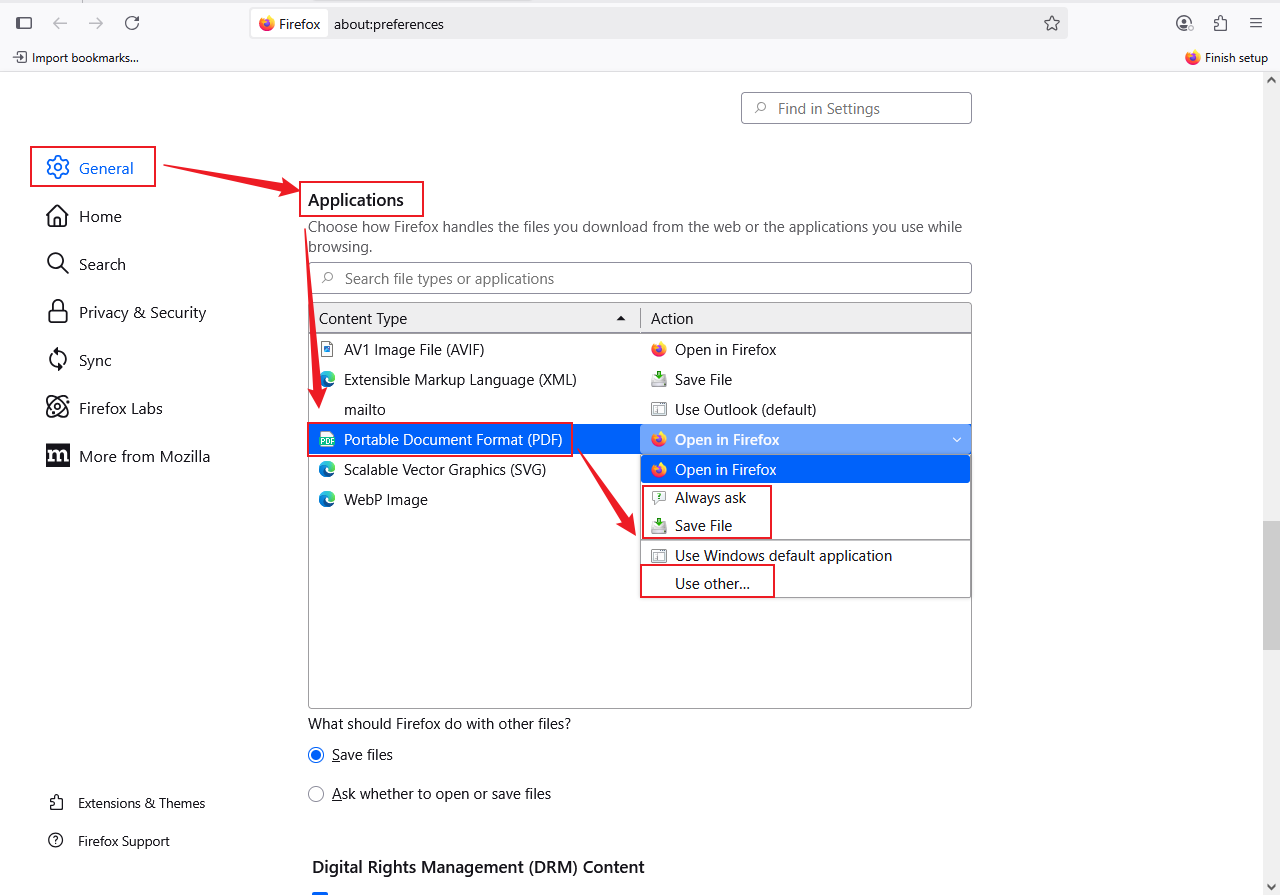Open the hamburger application menu
Screen dimensions: 1280x895
point(1256,23)
